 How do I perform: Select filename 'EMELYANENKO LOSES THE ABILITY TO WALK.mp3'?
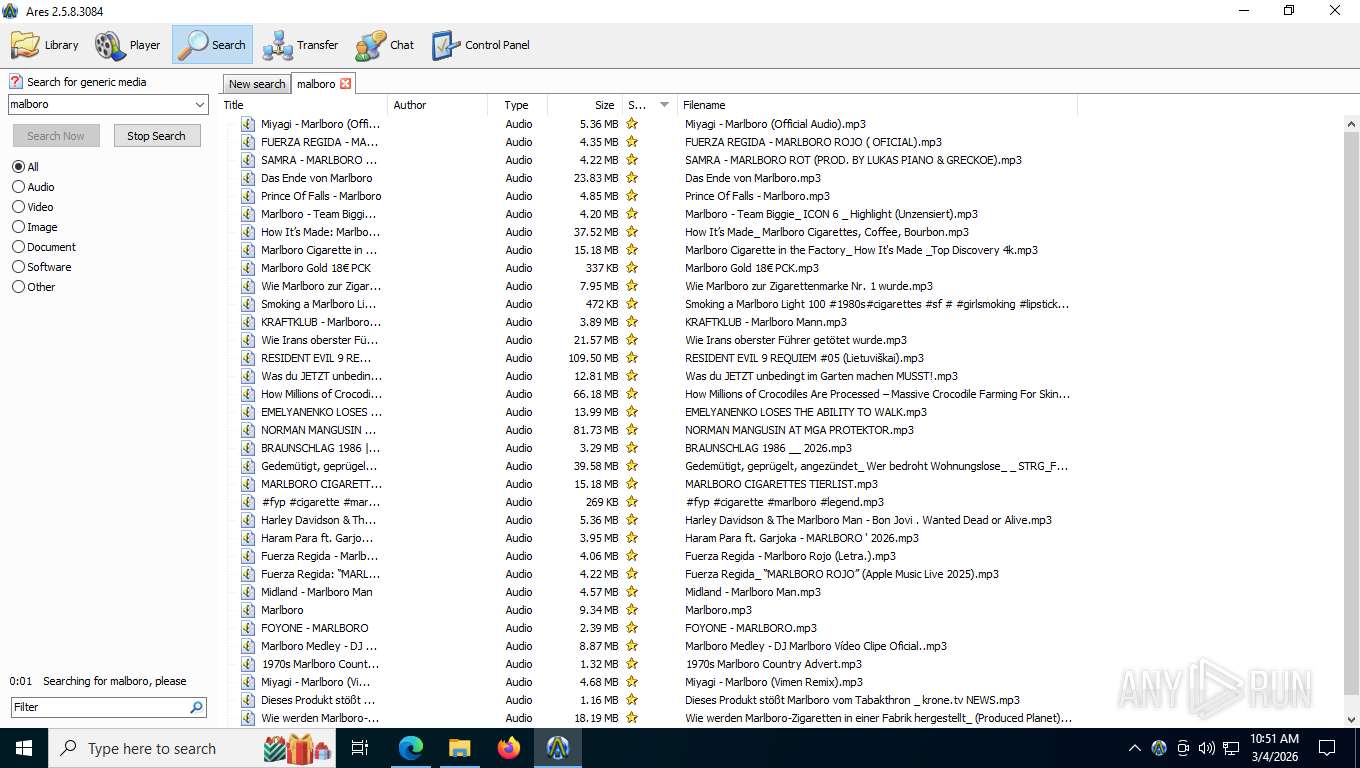pos(806,412)
